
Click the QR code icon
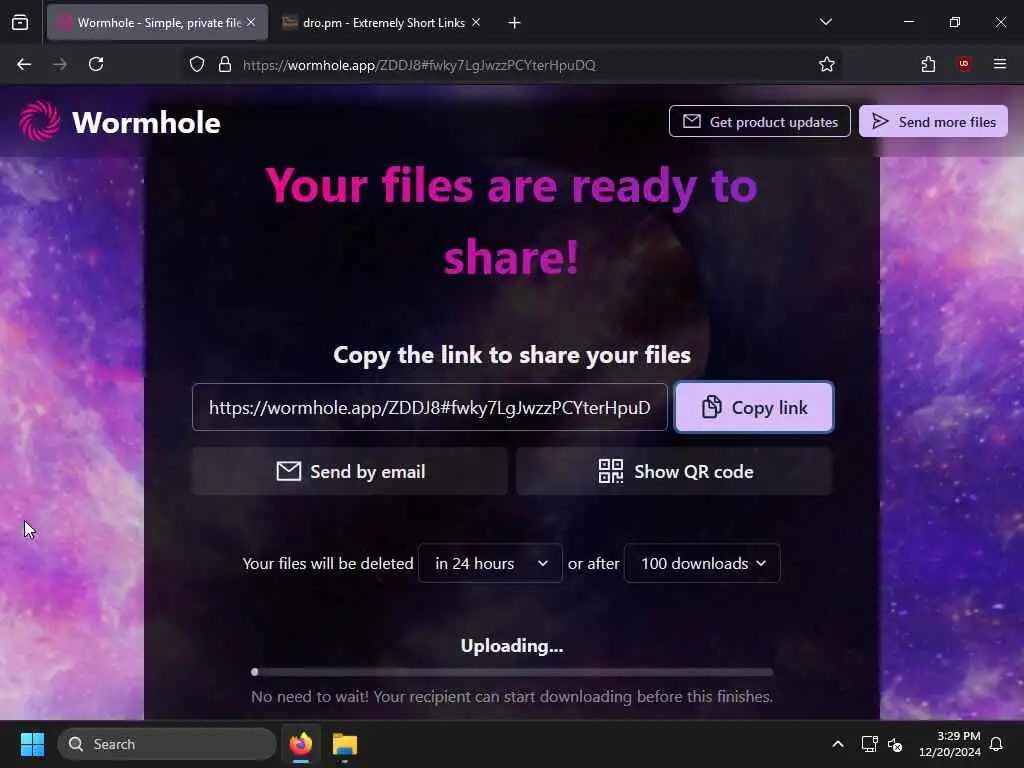(611, 471)
